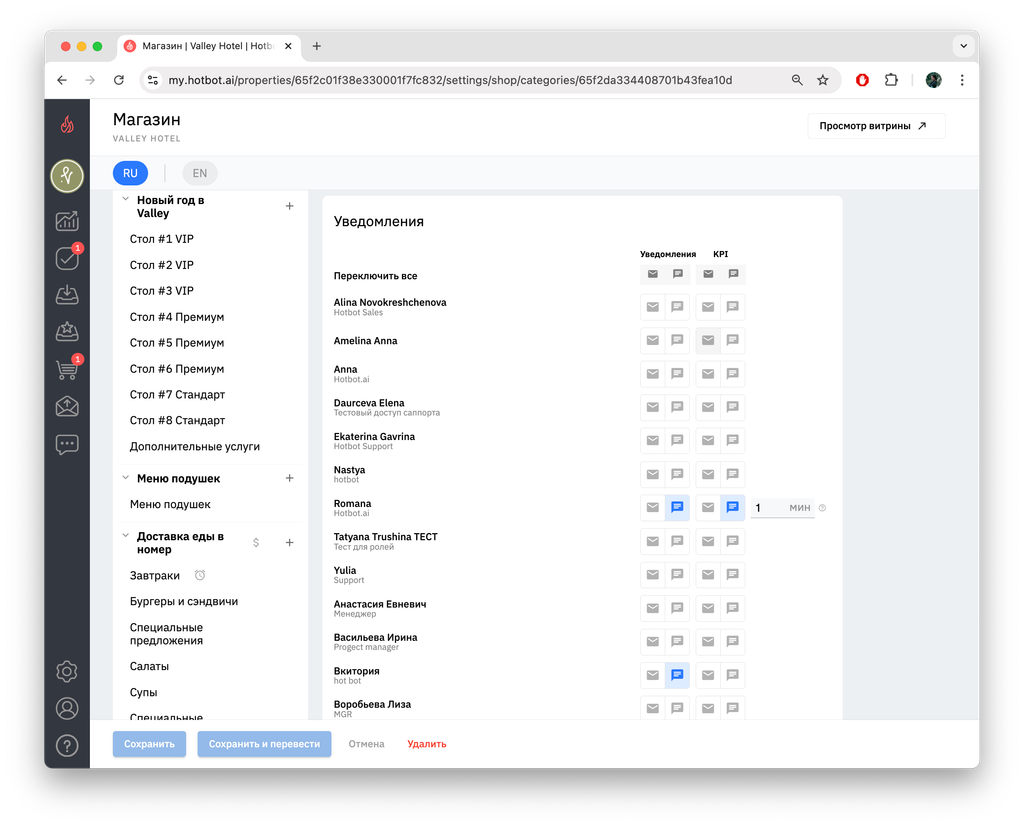Enable chat notification for Nastya
The height and width of the screenshot is (827, 1024).
pyautogui.click(x=677, y=474)
